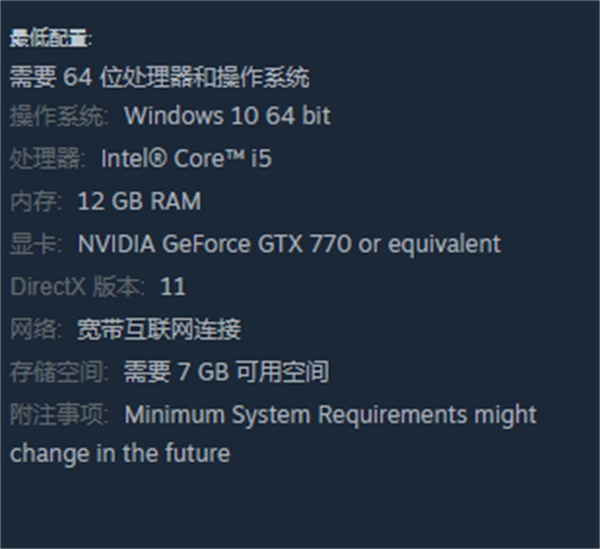Viewport: 600px width, 549px height.
Task: Click the 操作系统 label
Action: click(x=59, y=116)
